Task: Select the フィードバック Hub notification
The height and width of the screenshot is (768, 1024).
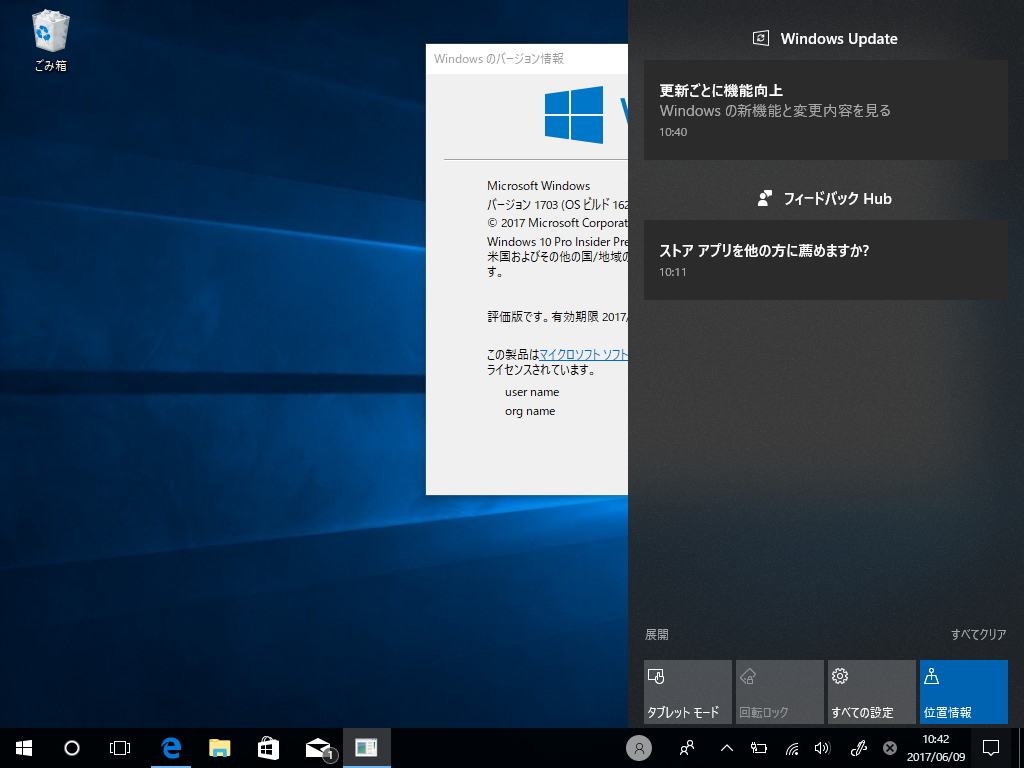Action: 826,260
